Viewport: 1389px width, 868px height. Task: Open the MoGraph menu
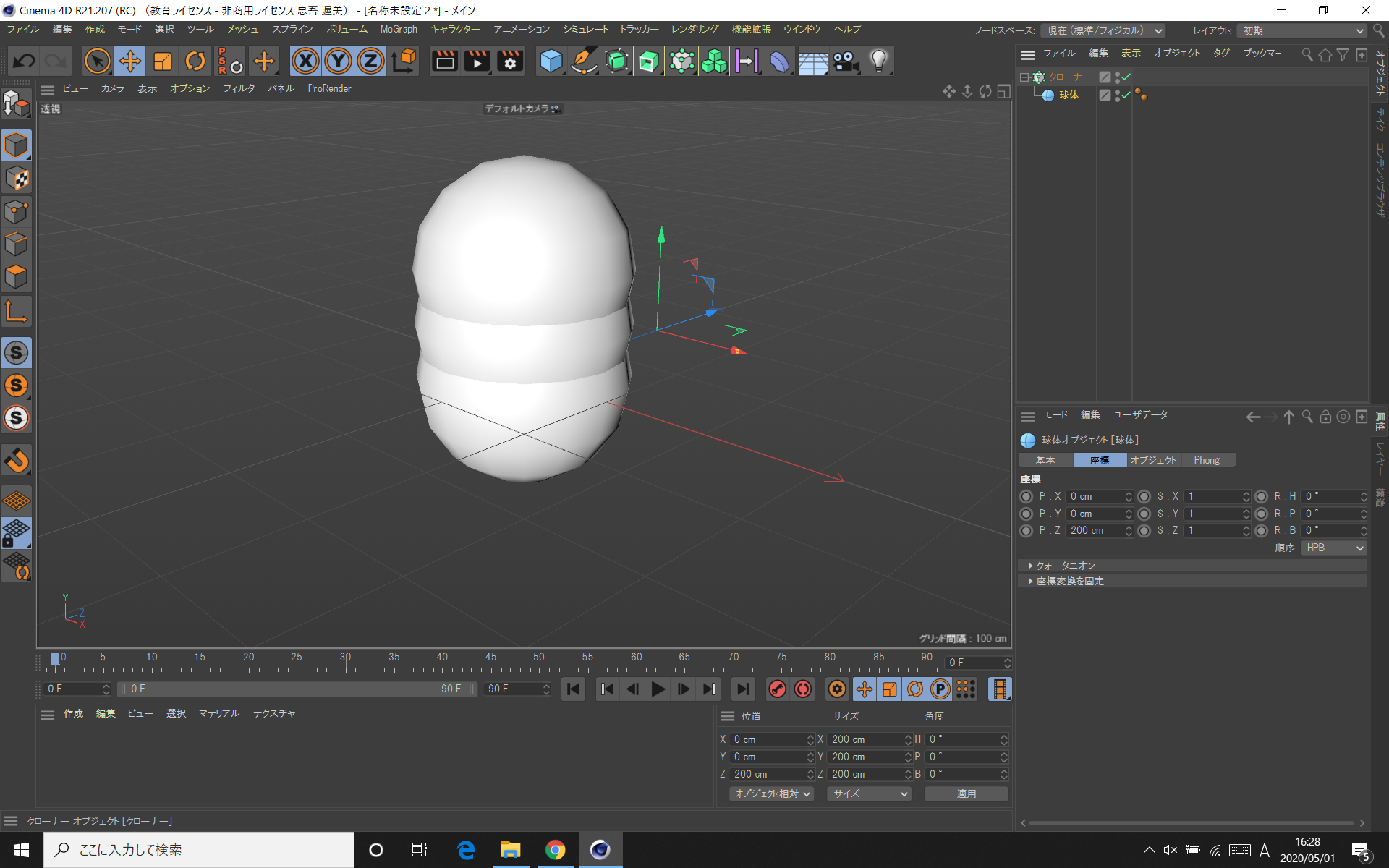[x=399, y=29]
